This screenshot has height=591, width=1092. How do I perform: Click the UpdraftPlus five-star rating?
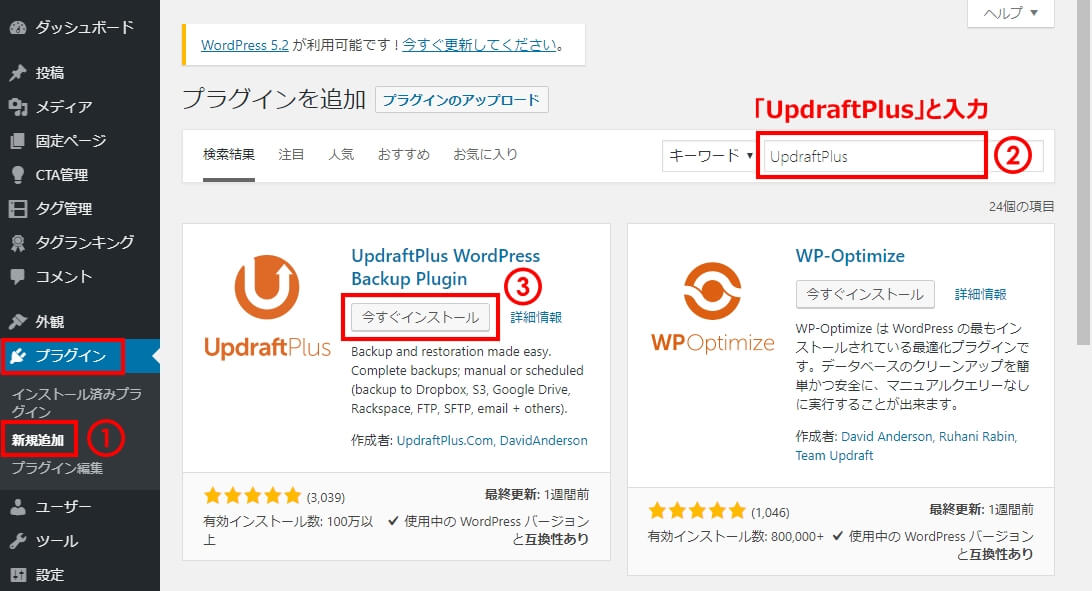252,496
